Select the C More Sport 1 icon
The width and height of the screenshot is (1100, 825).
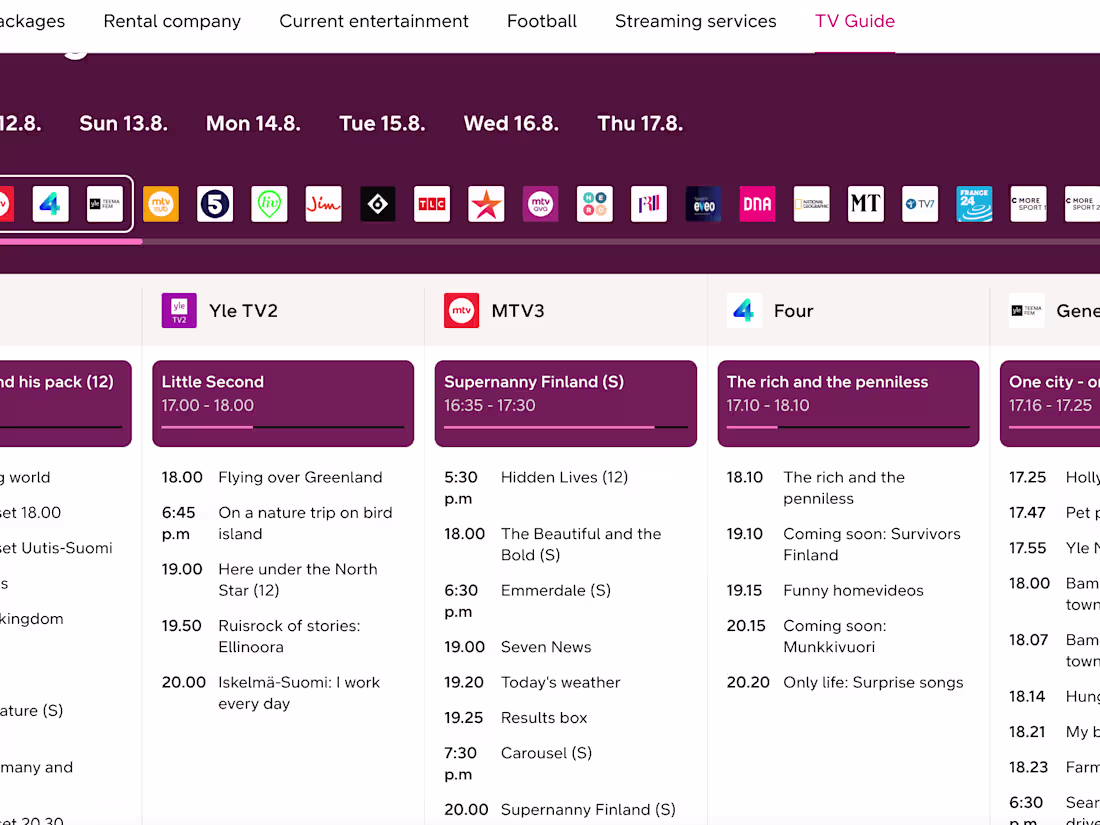1028,204
